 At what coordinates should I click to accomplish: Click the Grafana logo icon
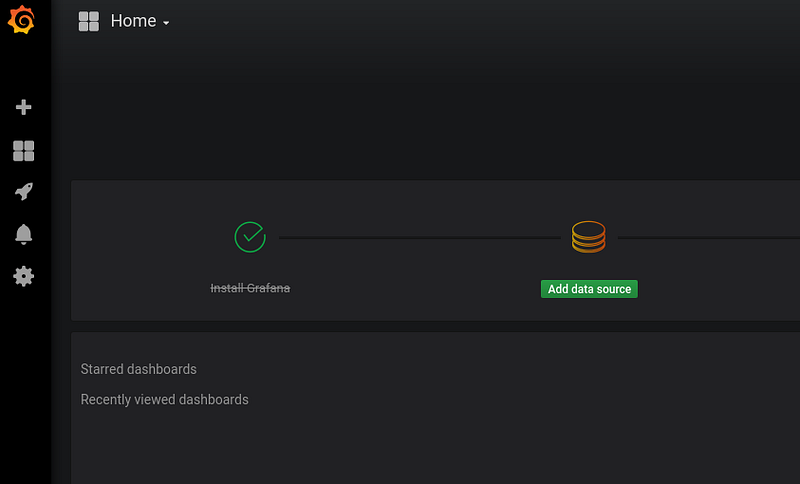pos(21,20)
